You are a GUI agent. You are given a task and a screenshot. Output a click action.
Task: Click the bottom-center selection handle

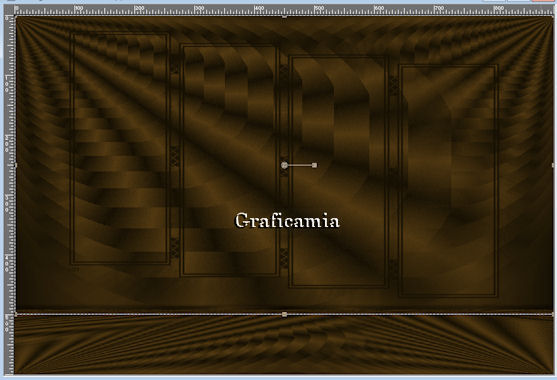tap(284, 314)
